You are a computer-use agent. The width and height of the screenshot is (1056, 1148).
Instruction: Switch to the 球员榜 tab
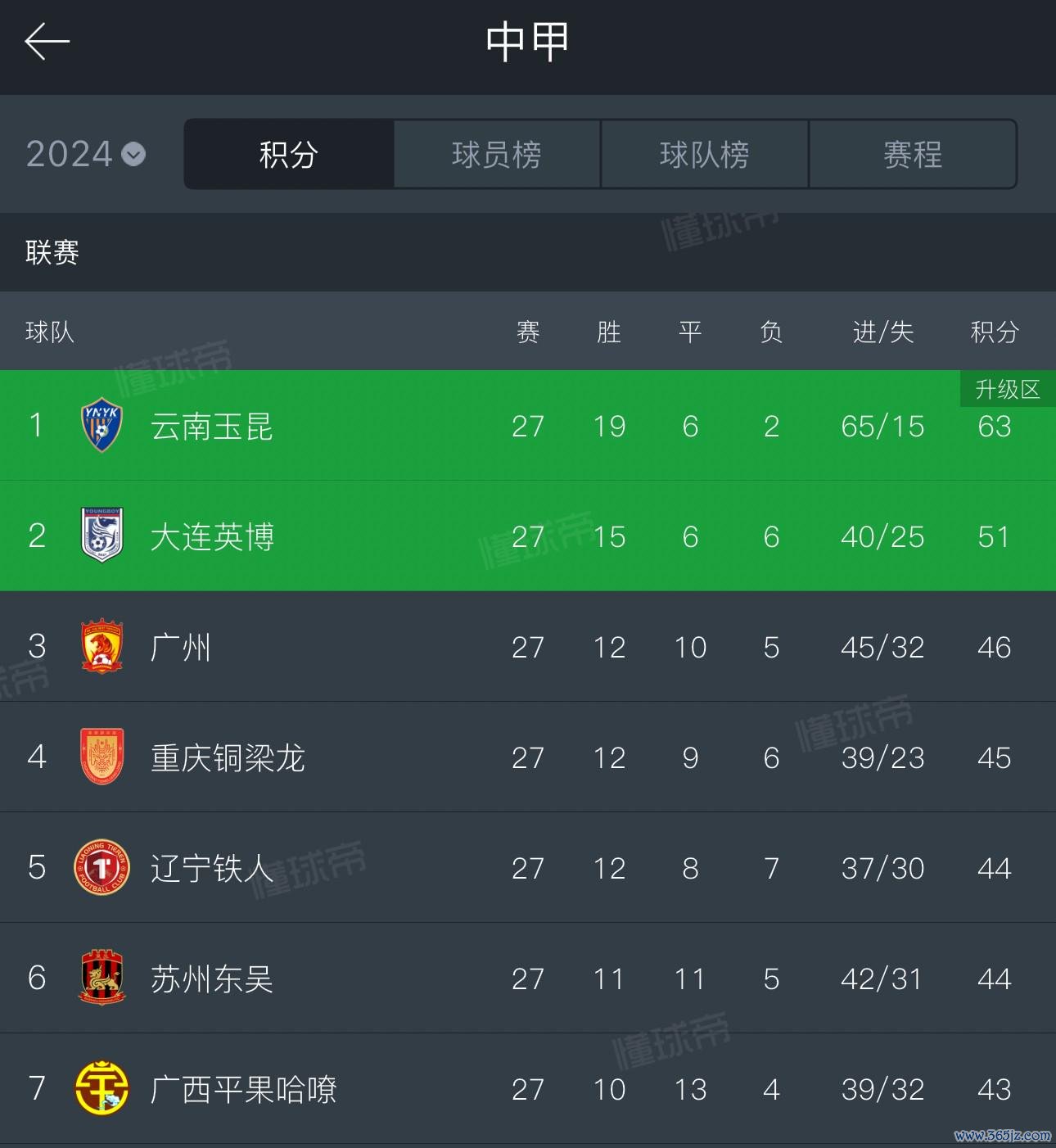(x=497, y=154)
